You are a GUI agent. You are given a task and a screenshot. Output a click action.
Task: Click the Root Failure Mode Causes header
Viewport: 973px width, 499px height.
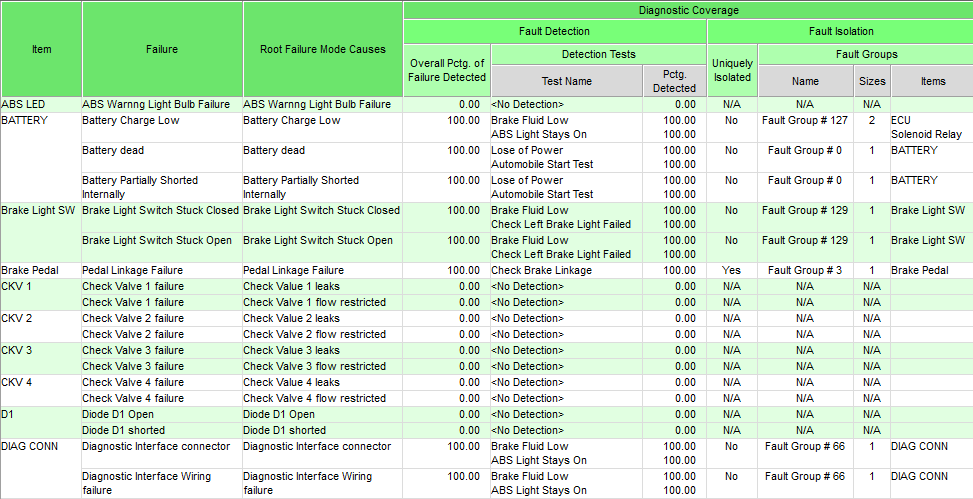tap(323, 49)
